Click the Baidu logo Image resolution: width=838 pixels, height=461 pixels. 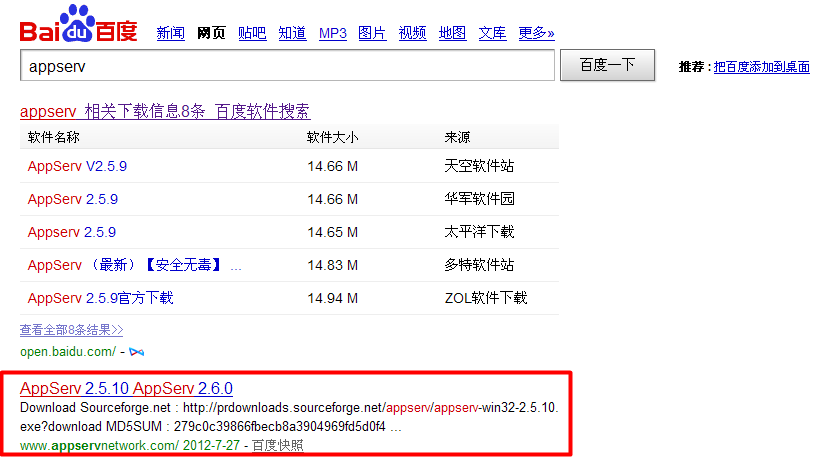coord(79,24)
